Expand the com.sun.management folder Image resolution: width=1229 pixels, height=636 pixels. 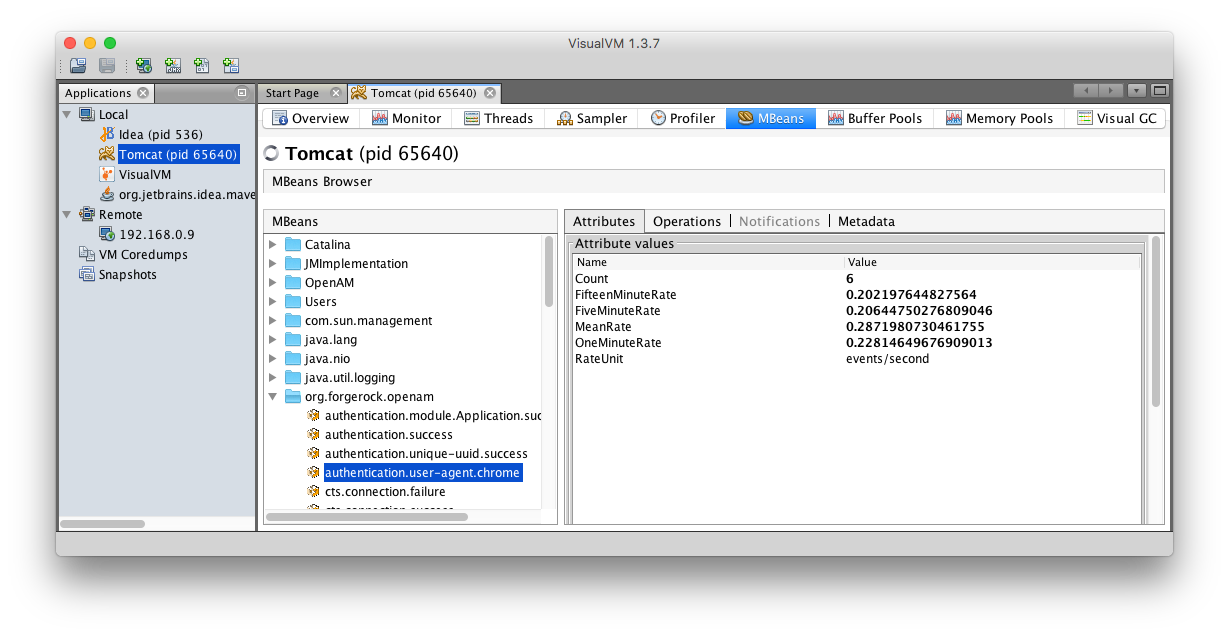(x=273, y=320)
